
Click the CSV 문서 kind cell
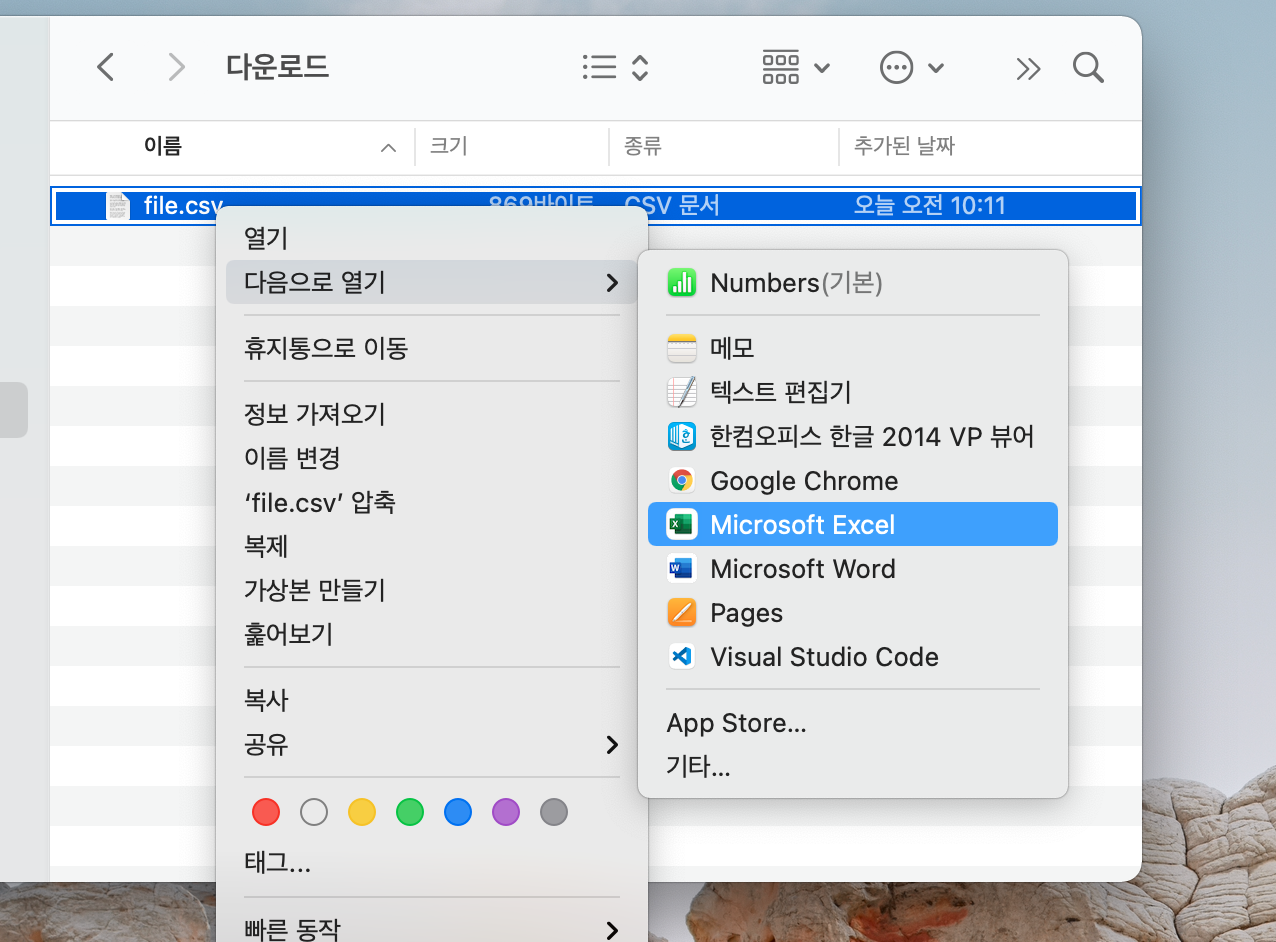(672, 206)
